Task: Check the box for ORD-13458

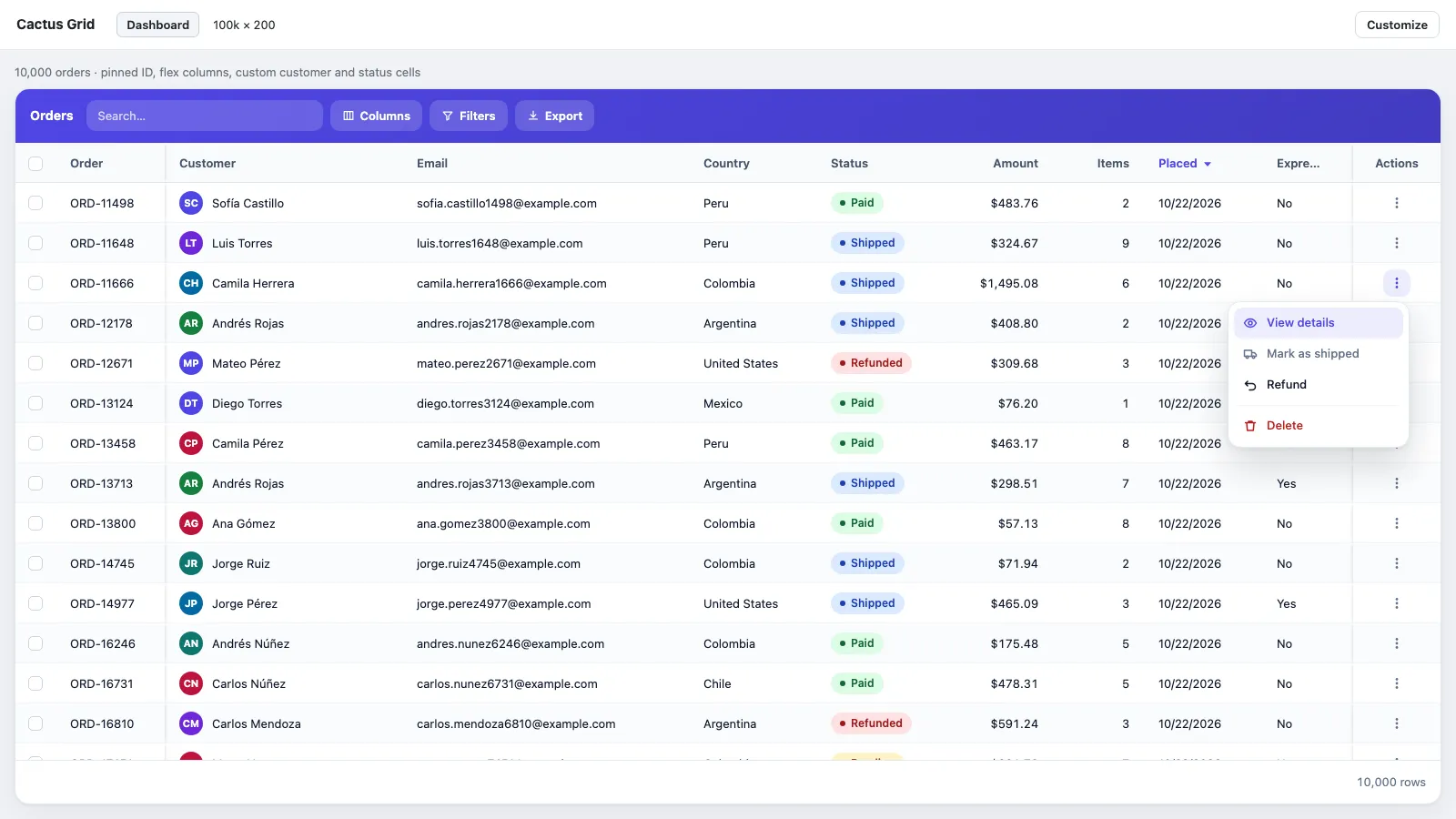Action: click(35, 443)
